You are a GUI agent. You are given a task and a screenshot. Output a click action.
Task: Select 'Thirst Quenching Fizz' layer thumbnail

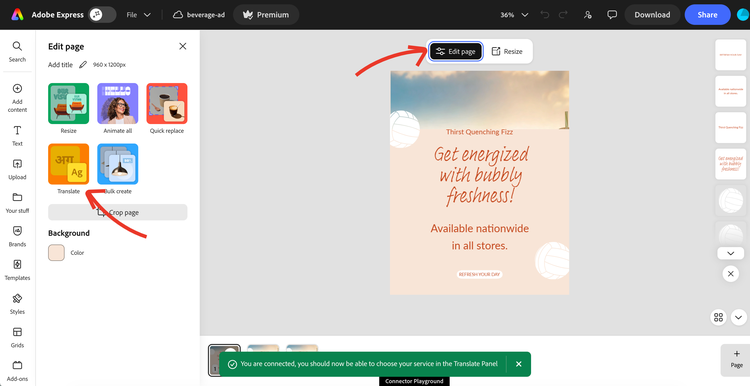[730, 127]
